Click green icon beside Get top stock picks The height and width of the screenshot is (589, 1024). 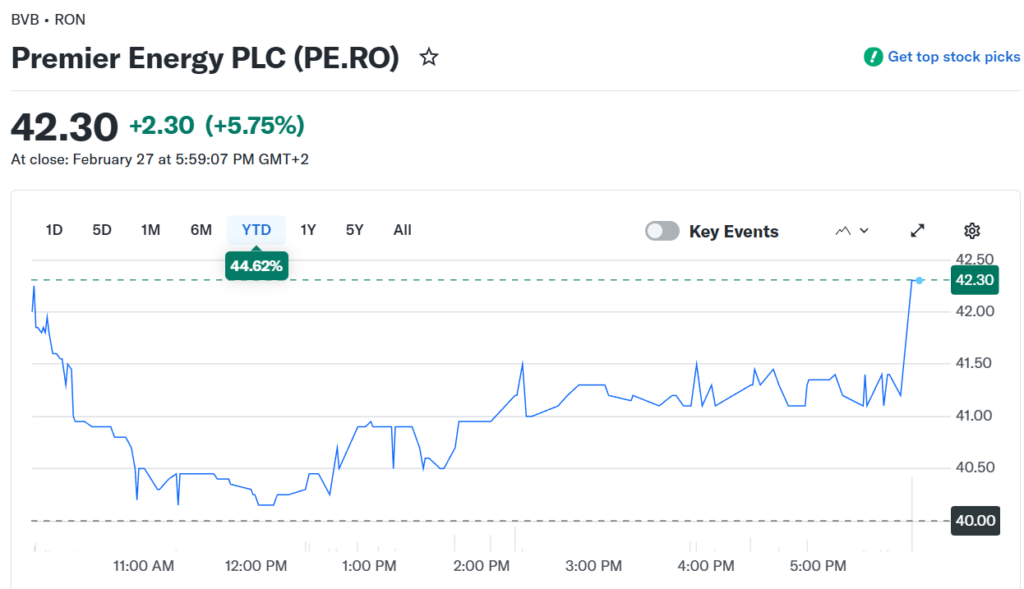tap(873, 57)
